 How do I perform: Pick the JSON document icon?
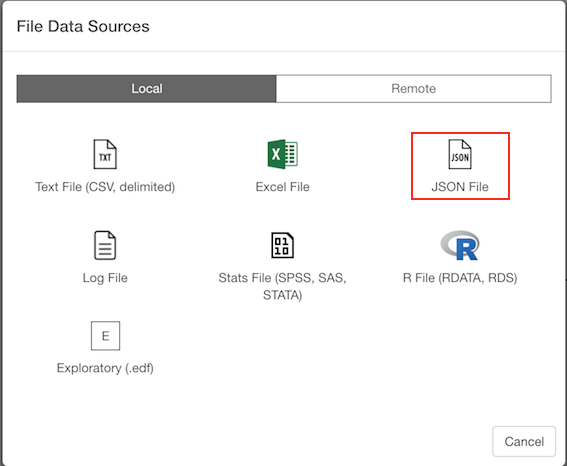click(x=460, y=154)
